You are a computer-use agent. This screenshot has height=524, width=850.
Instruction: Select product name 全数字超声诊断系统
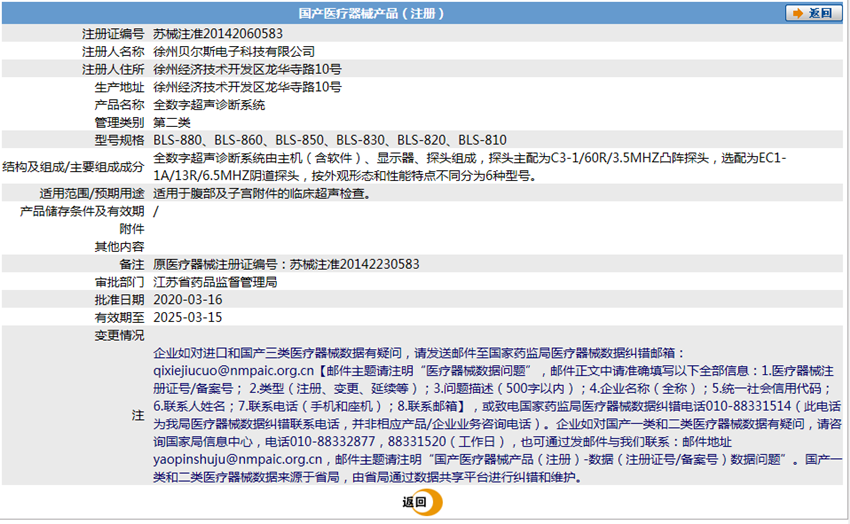209,105
